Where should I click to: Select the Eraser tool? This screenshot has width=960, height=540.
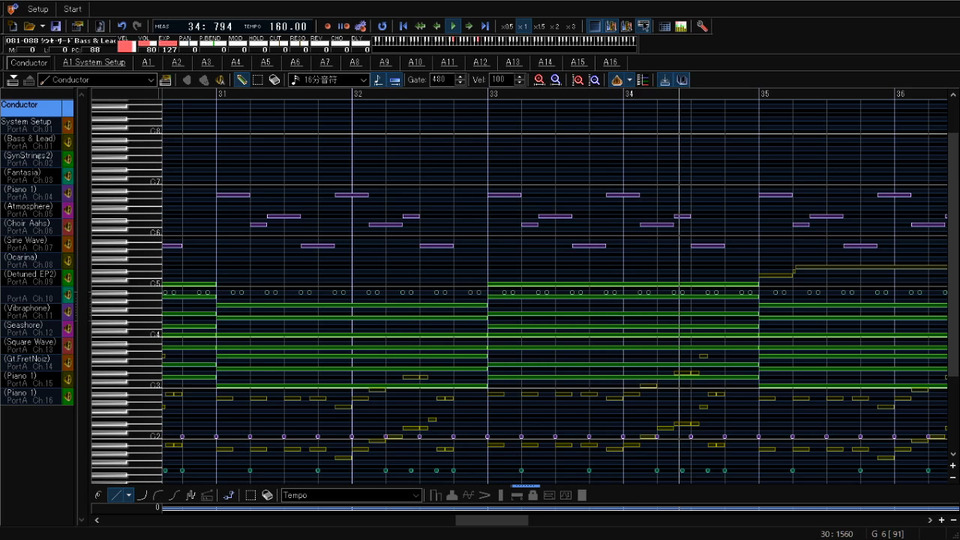coord(274,80)
